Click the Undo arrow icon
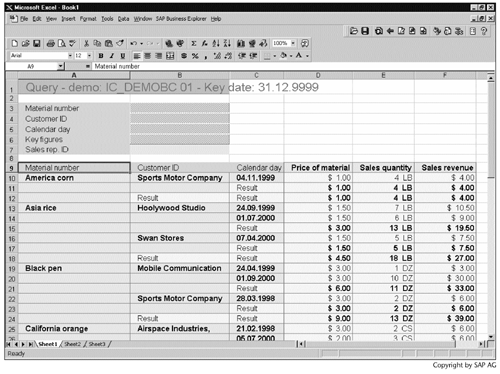The image size is (500, 374). click(133, 43)
